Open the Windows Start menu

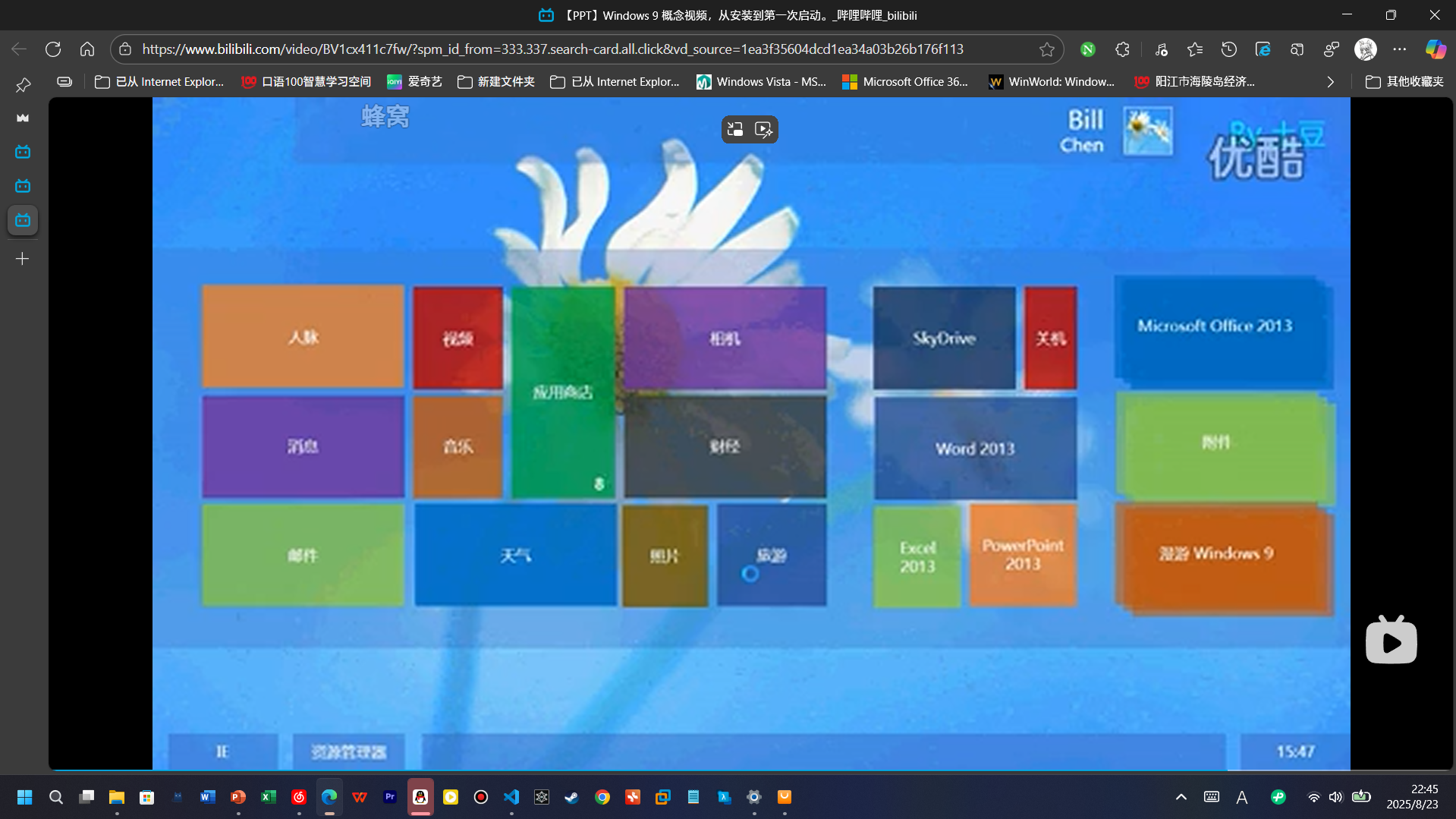click(24, 797)
